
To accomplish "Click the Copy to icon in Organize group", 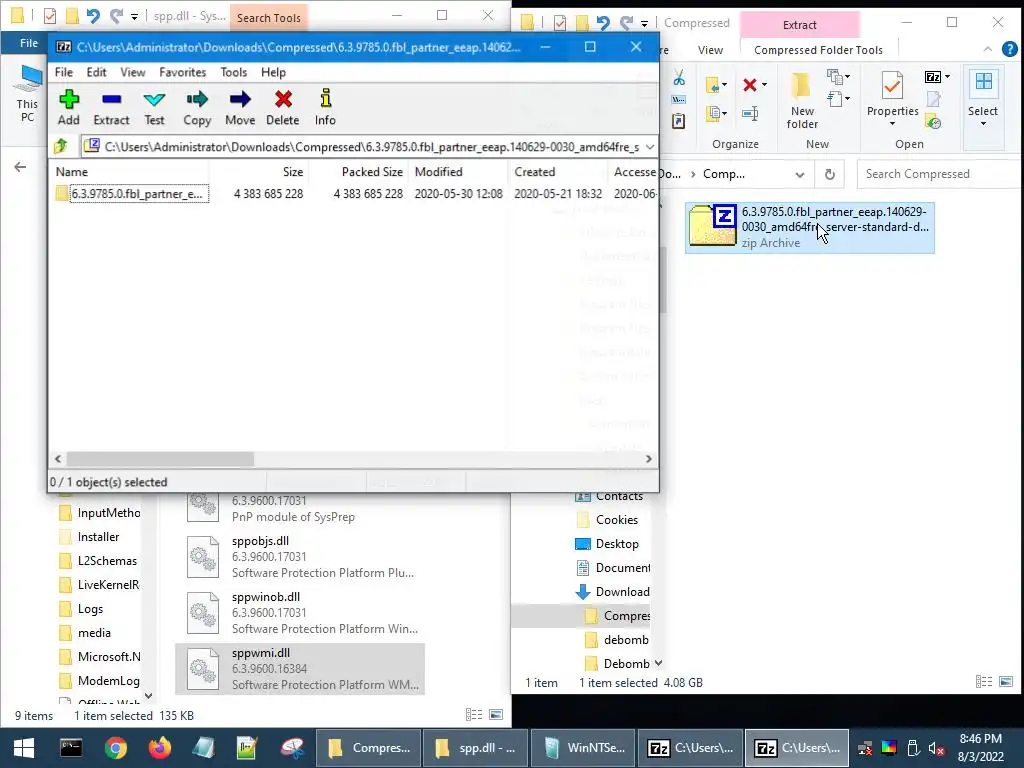I will (716, 114).
